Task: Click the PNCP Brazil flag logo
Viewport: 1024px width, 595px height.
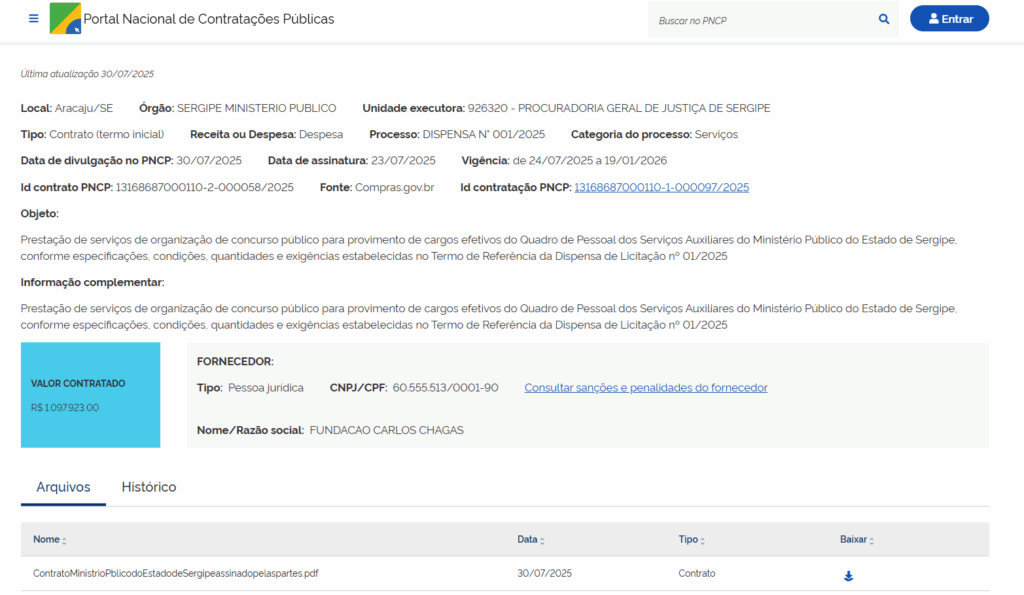Action: [65, 19]
